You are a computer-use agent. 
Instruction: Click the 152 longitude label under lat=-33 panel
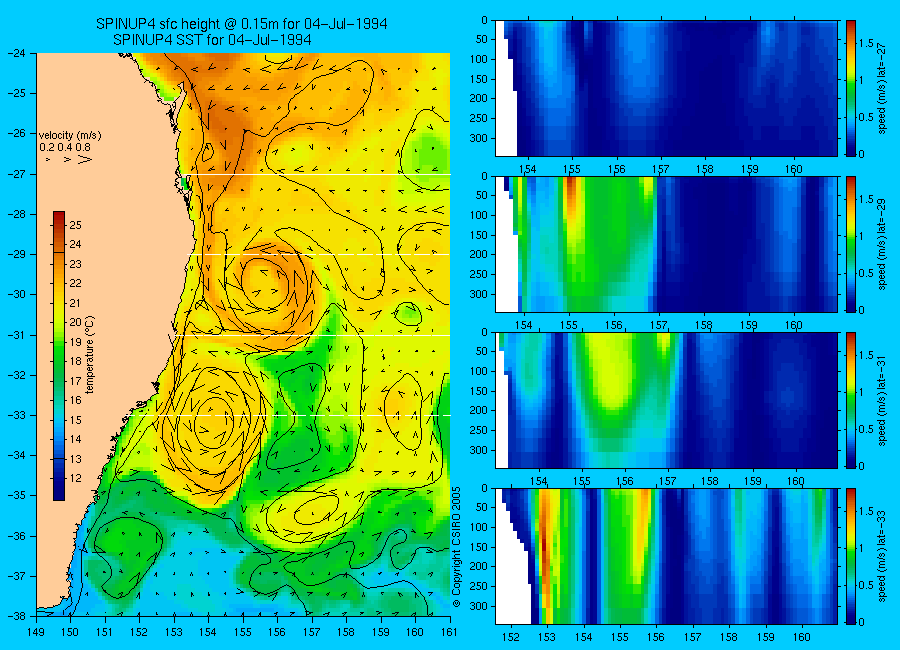(x=510, y=637)
